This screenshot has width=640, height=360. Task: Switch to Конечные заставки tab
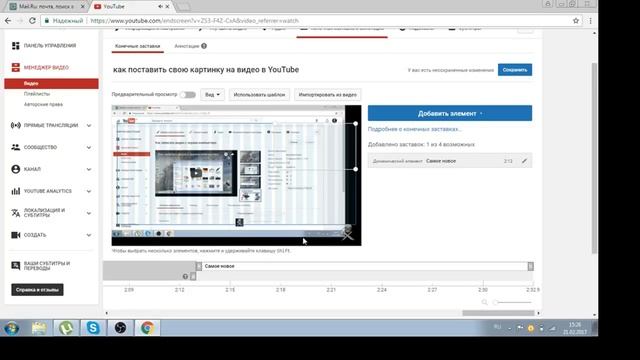(138, 46)
